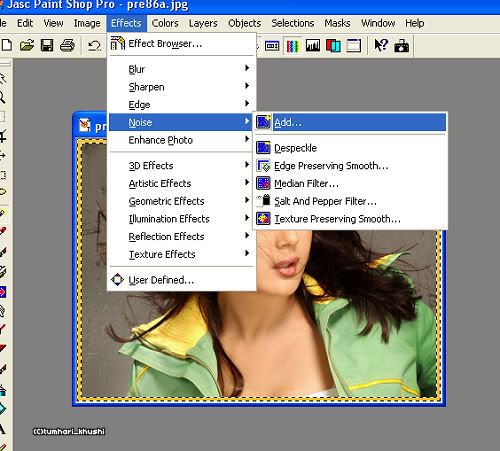Select the Zoom magnifier tool
This screenshot has height=451, width=500.
tap(3, 97)
